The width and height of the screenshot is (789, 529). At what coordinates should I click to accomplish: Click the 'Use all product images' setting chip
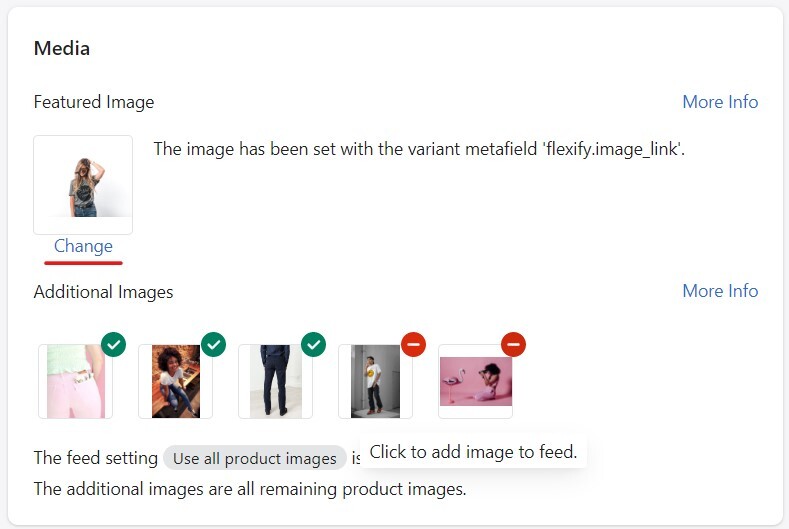click(x=255, y=459)
